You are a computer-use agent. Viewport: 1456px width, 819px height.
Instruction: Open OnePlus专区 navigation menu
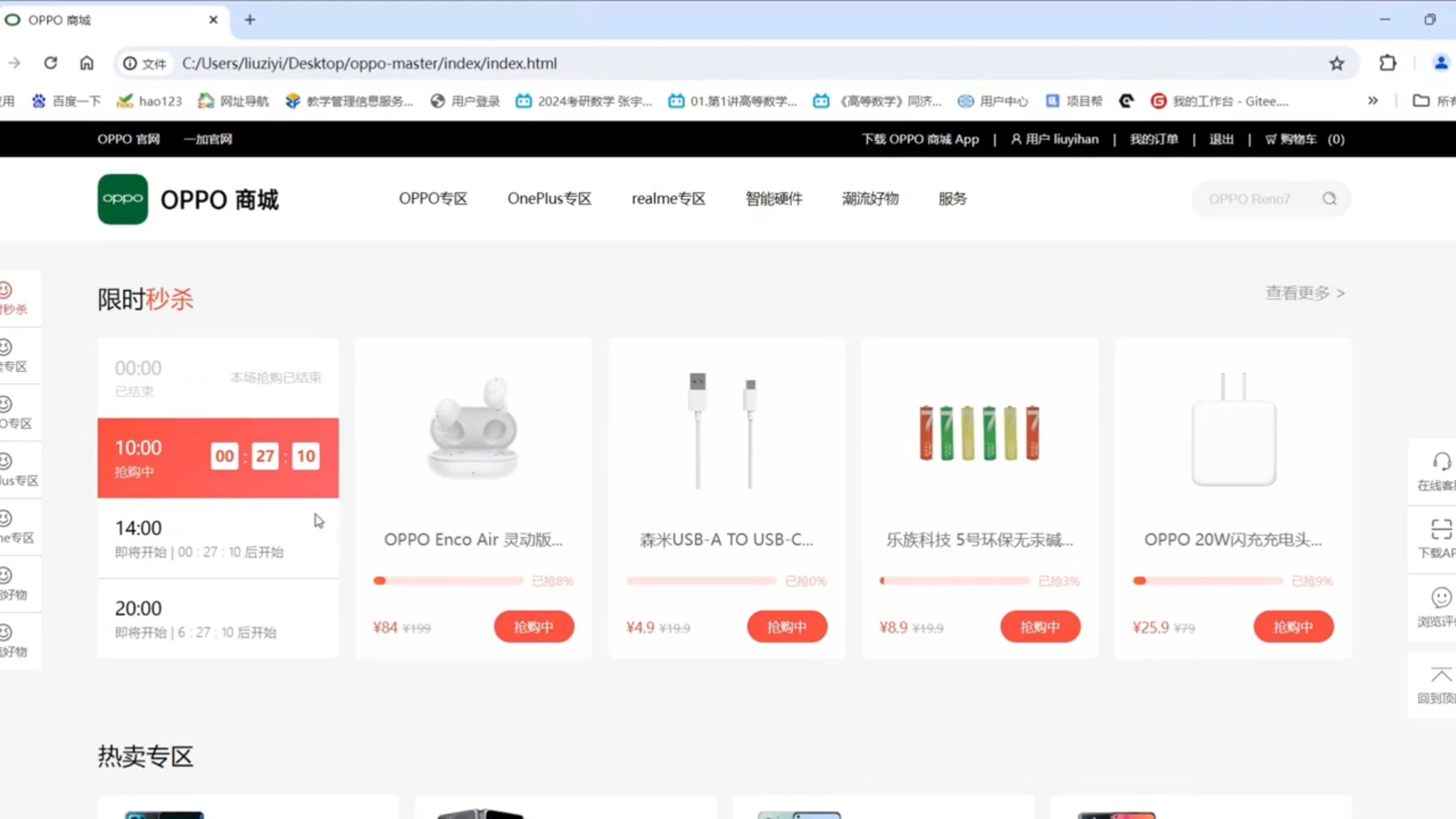(x=549, y=199)
